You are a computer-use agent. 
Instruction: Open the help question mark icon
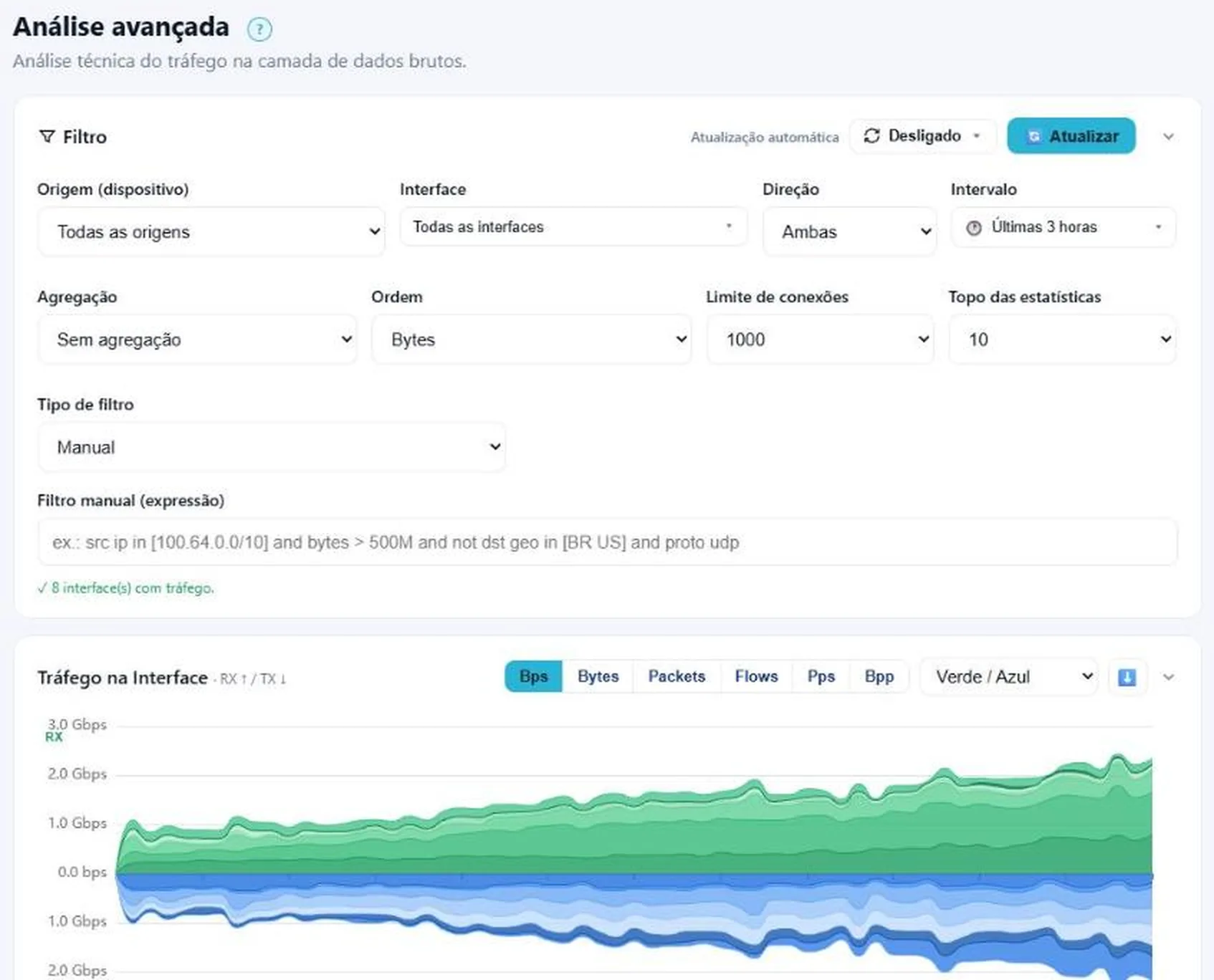click(x=259, y=29)
